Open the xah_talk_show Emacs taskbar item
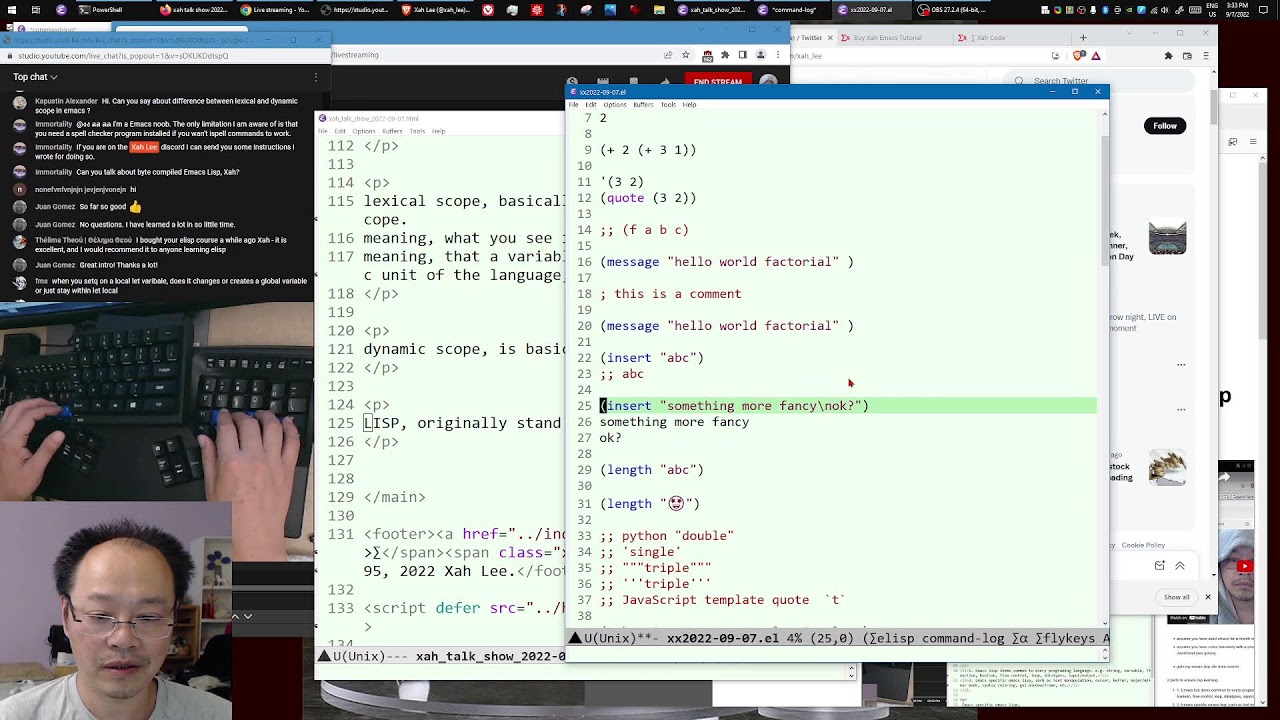The image size is (1280, 720). (712, 10)
